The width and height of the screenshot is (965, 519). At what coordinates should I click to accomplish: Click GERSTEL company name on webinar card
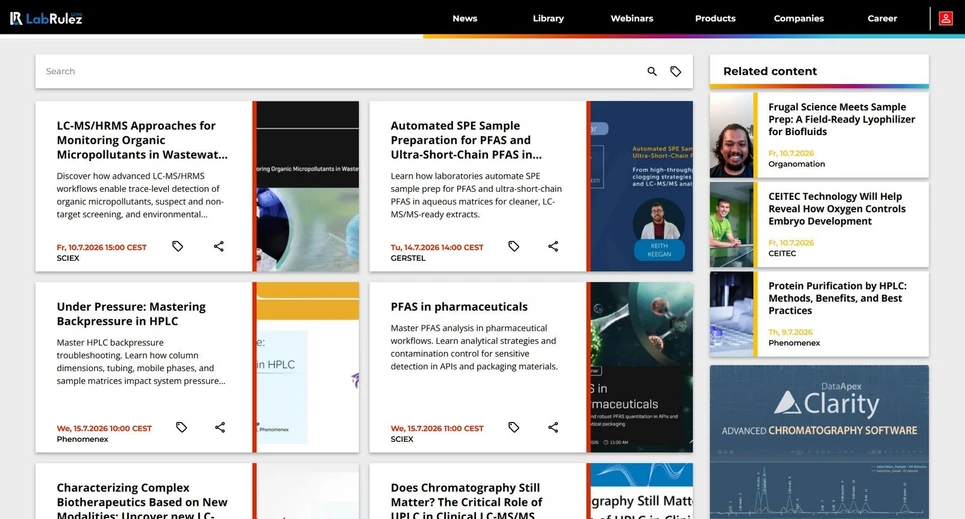coord(408,258)
